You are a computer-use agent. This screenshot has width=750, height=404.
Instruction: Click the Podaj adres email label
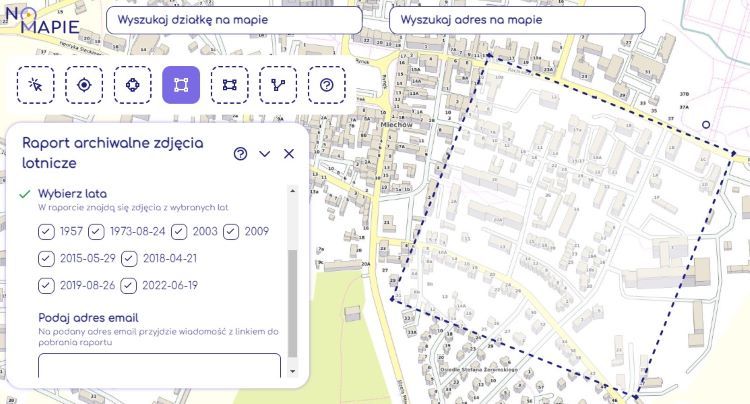88,317
